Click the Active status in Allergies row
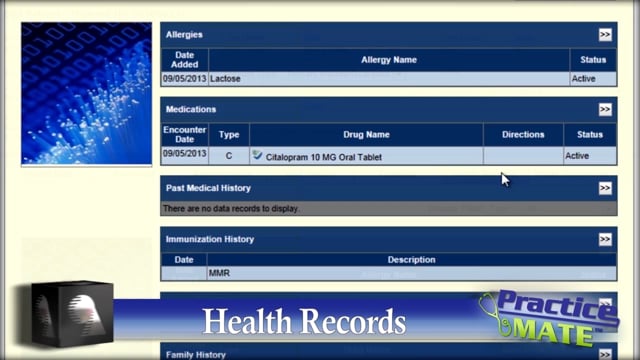Image resolution: width=640 pixels, height=360 pixels. click(584, 79)
